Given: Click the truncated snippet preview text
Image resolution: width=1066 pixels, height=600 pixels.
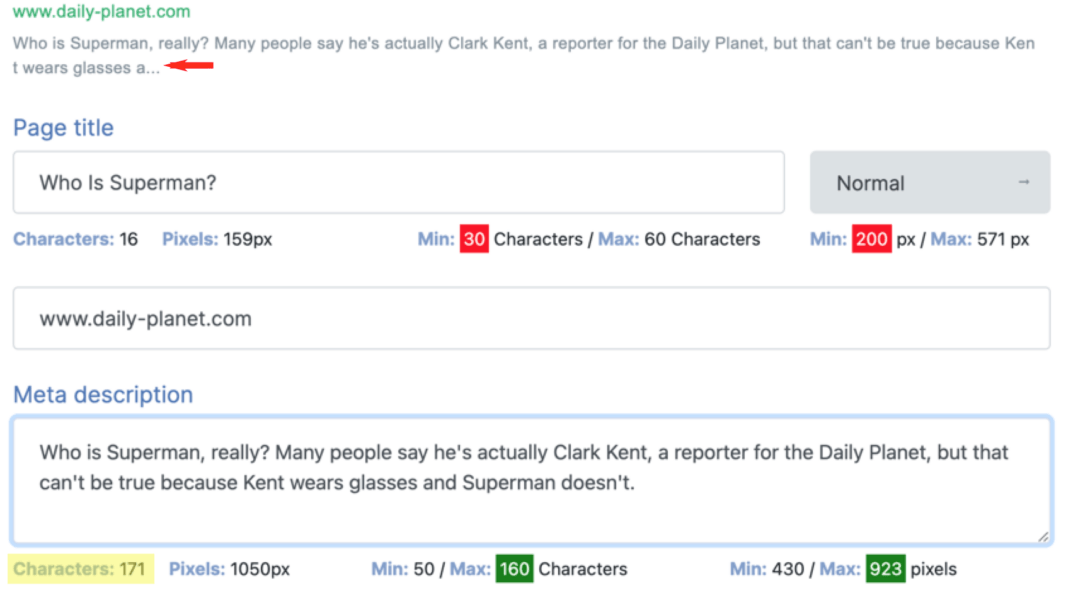Looking at the screenshot, I should [x=523, y=55].
